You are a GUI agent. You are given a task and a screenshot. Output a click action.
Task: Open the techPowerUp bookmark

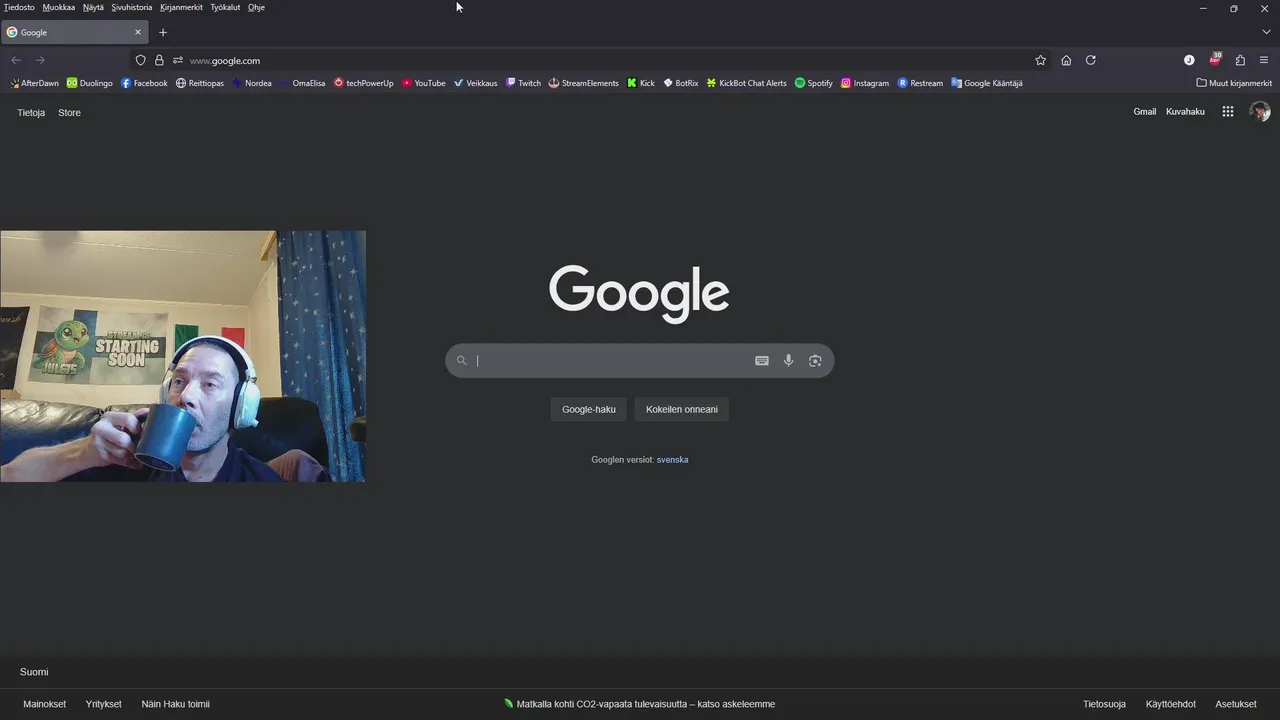[x=364, y=83]
